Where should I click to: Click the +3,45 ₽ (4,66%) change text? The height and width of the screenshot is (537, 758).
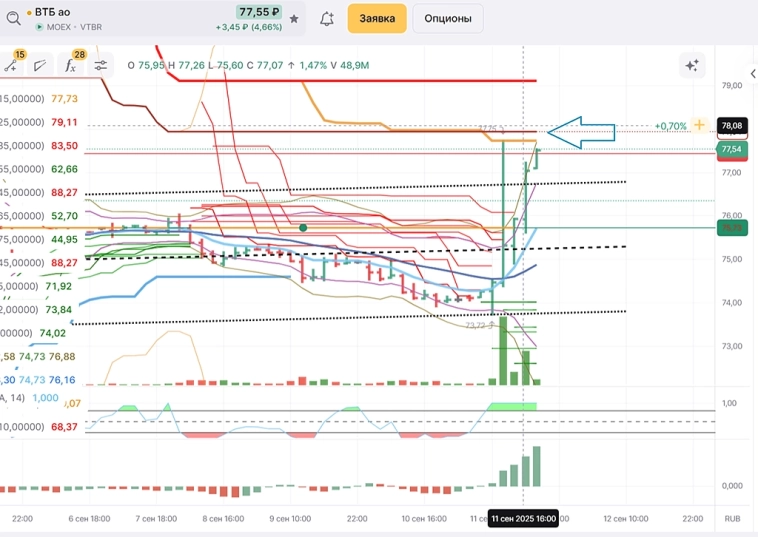pyautogui.click(x=248, y=27)
